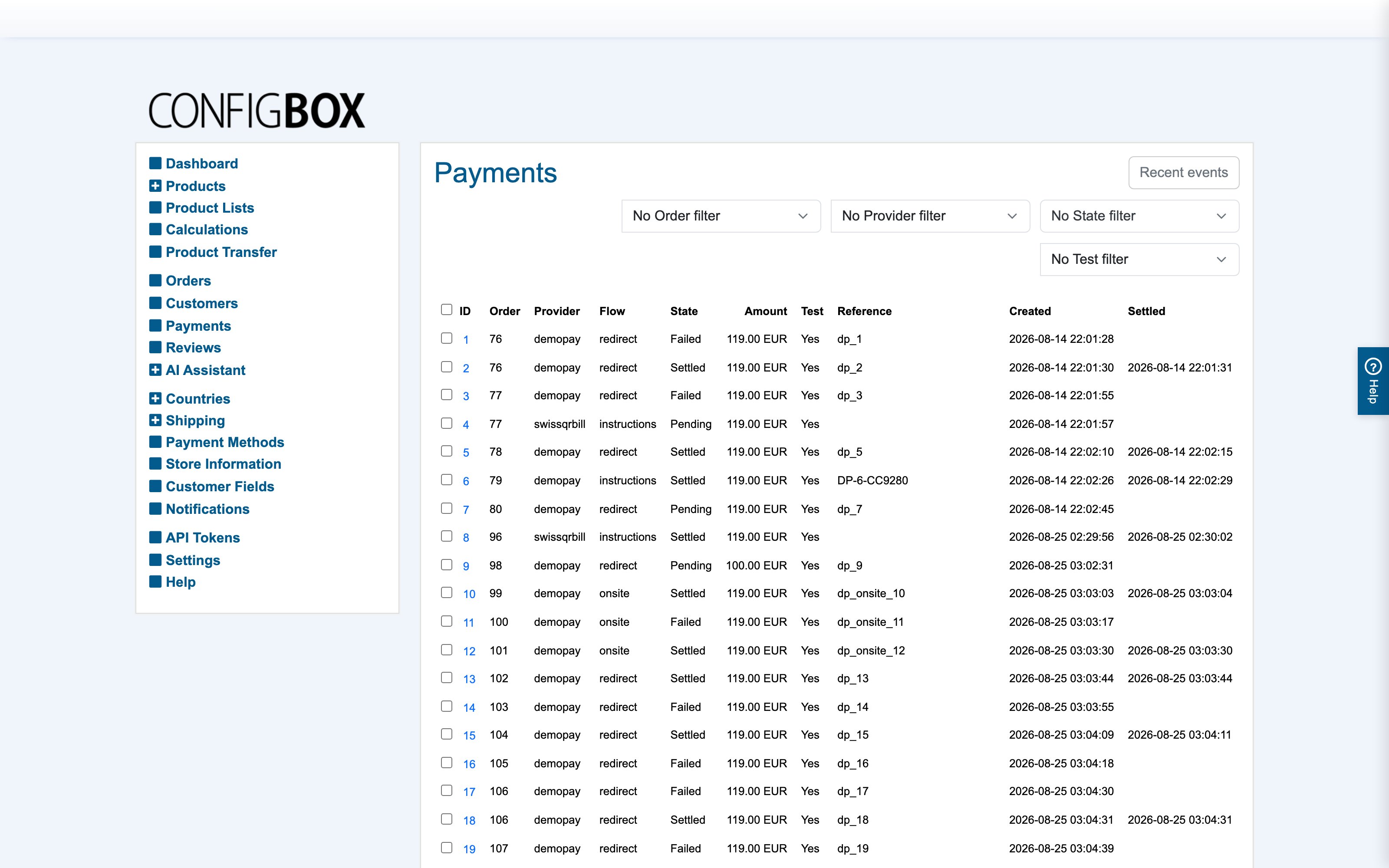Click the square icon beside Orders
Image resolution: width=1389 pixels, height=868 pixels.
coord(155,280)
